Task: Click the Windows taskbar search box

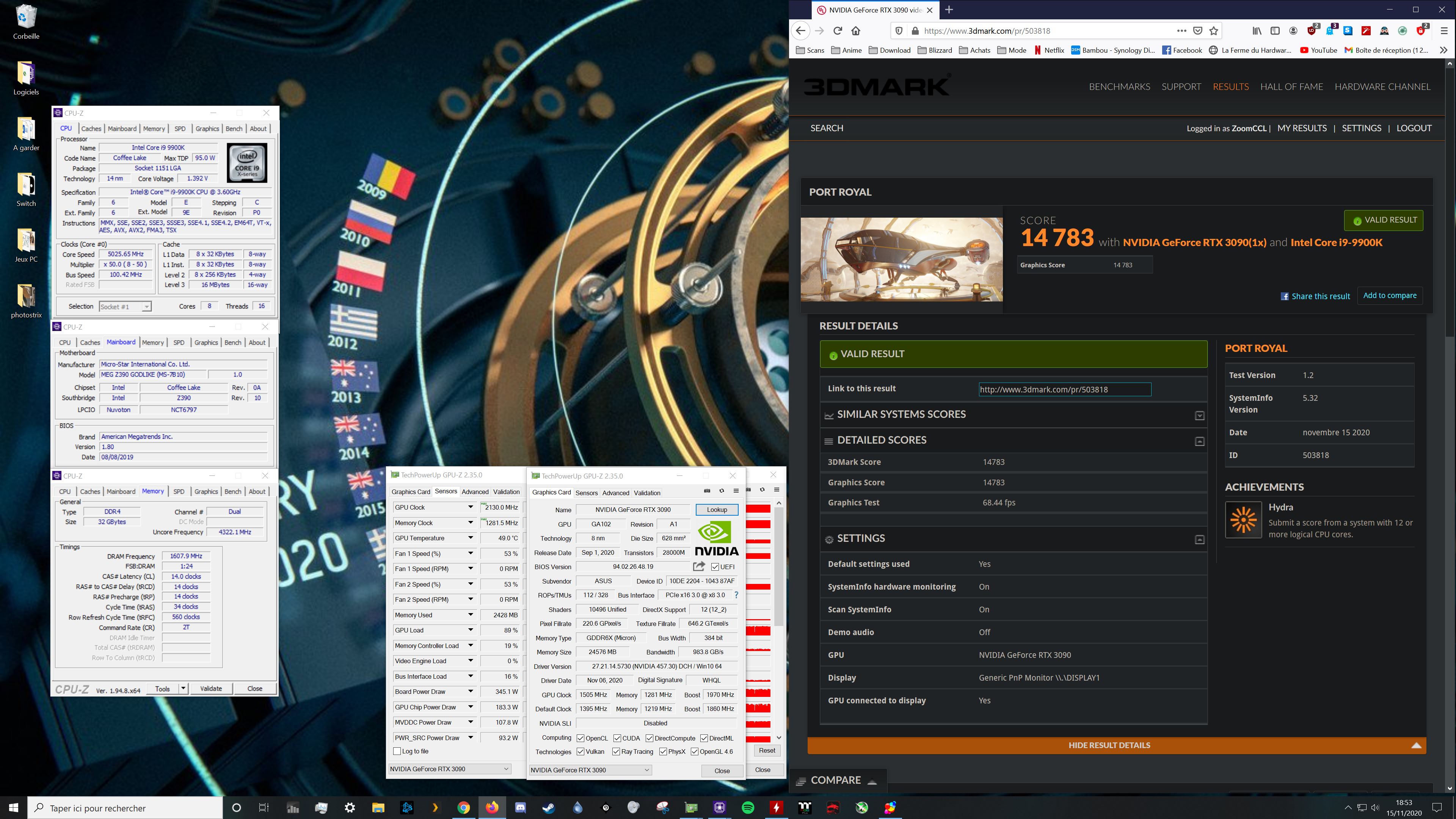Action: pos(125,808)
